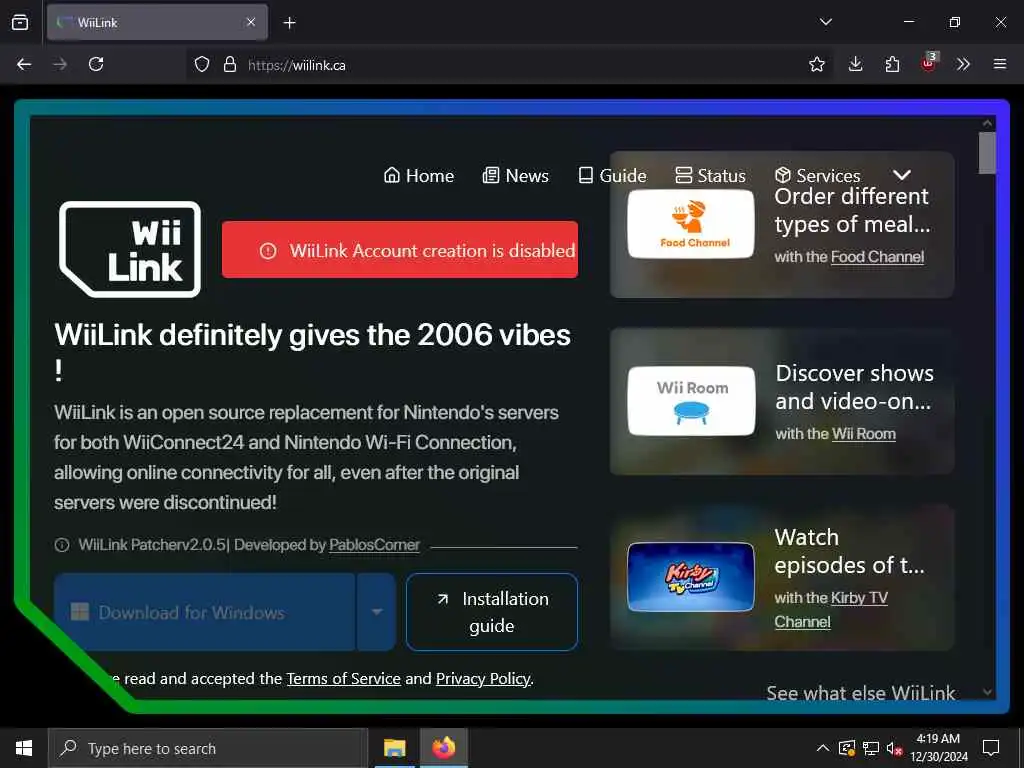Open the Firefox downloads panel
This screenshot has width=1024, height=768.
pos(855,65)
